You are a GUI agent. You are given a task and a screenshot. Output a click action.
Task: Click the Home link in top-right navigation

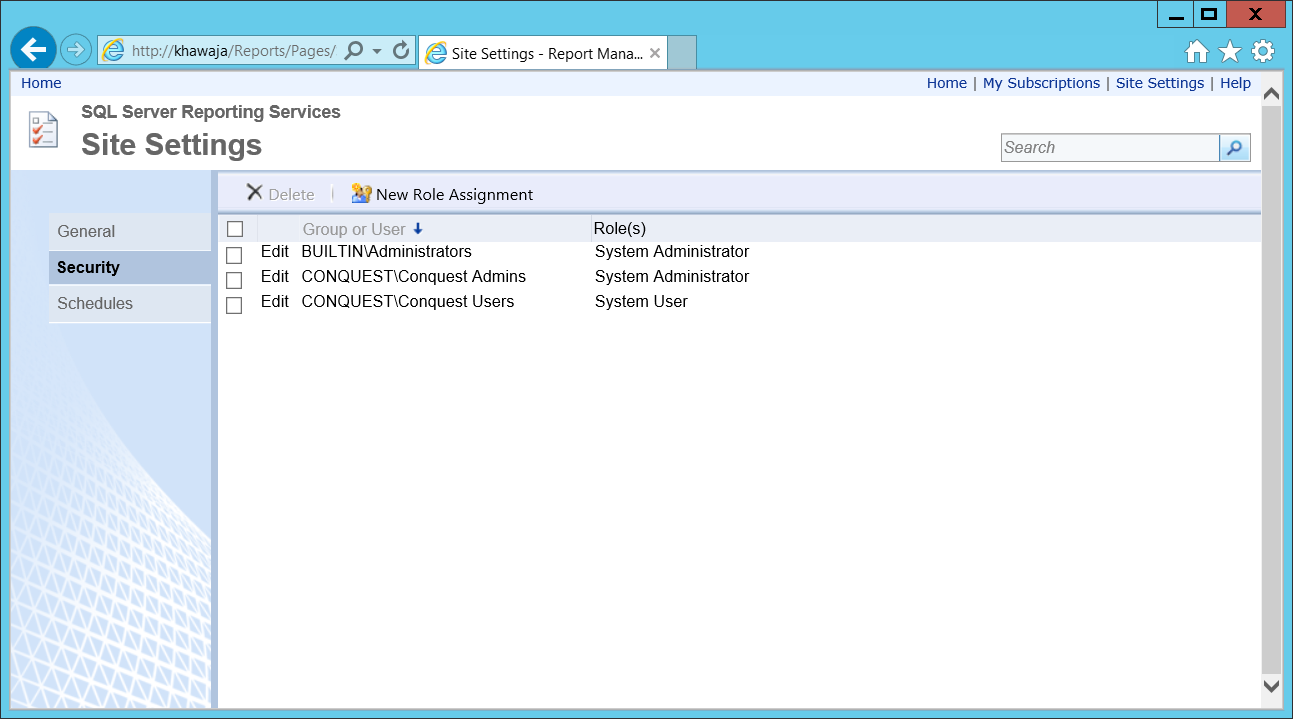[947, 83]
